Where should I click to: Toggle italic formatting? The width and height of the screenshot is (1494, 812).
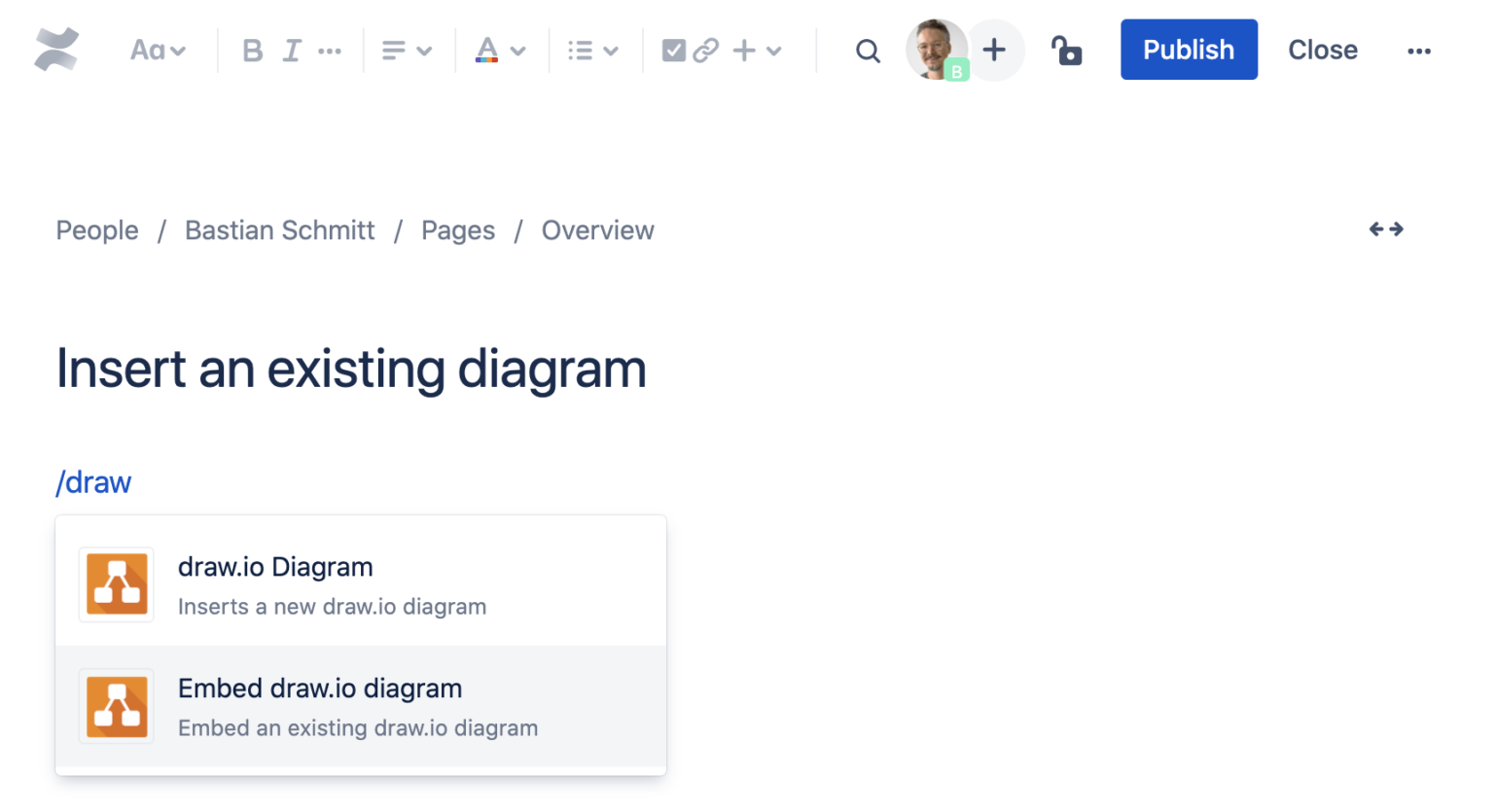(292, 51)
